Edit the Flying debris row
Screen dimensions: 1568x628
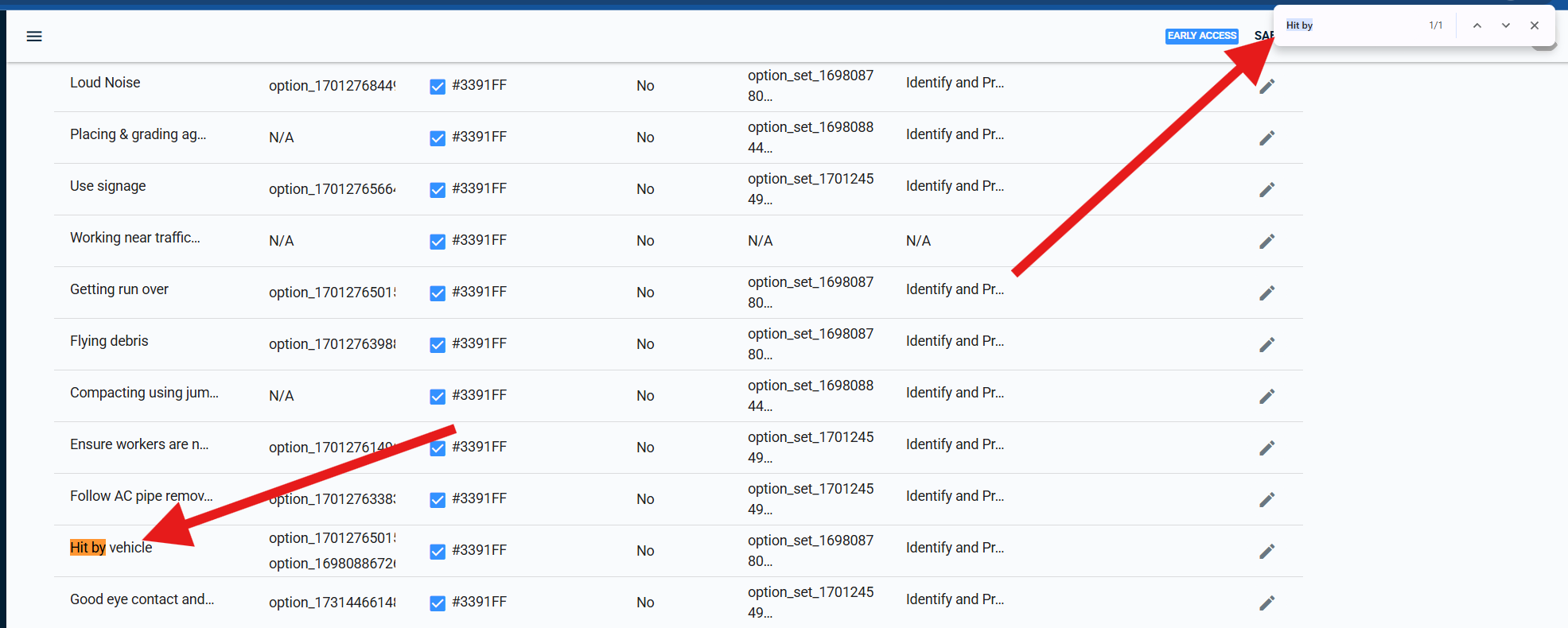(1266, 344)
